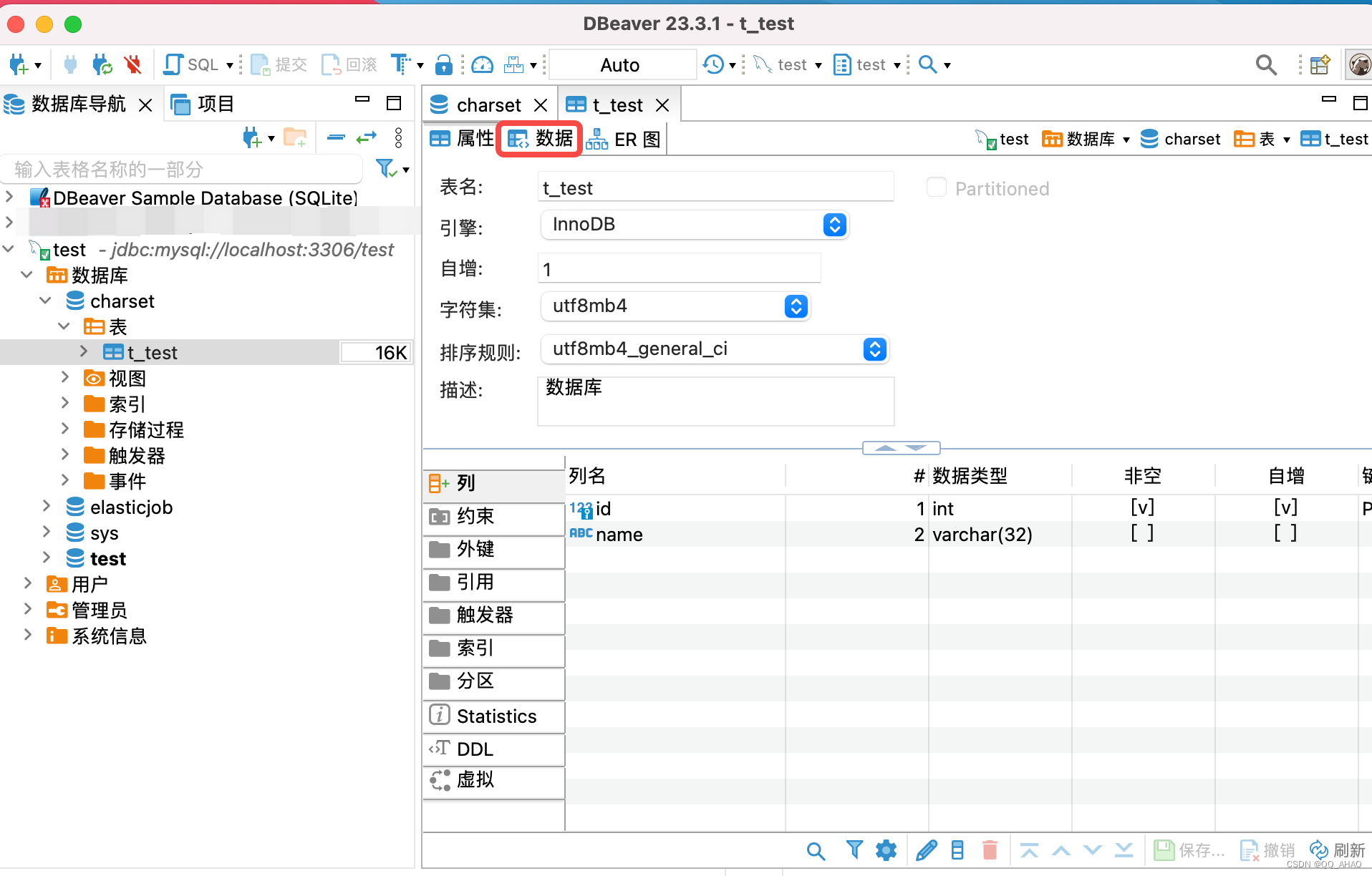1372x876 pixels.
Task: Click the collapse all icon in navigator
Action: pos(336,137)
